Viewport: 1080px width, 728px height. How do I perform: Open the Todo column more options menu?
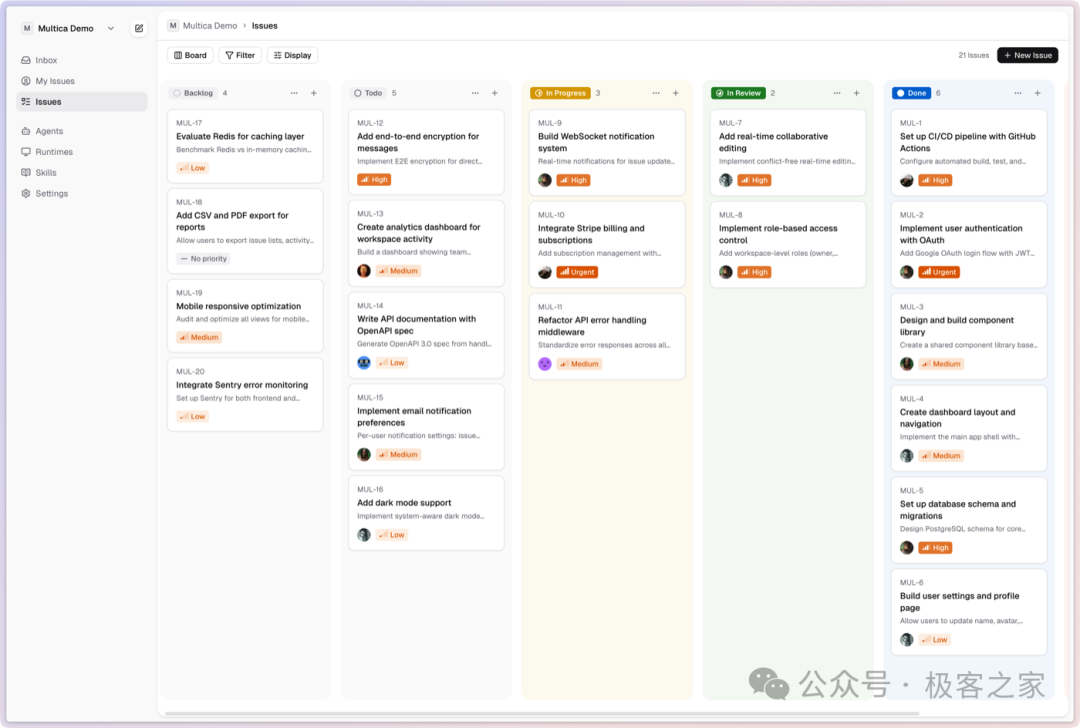475,93
